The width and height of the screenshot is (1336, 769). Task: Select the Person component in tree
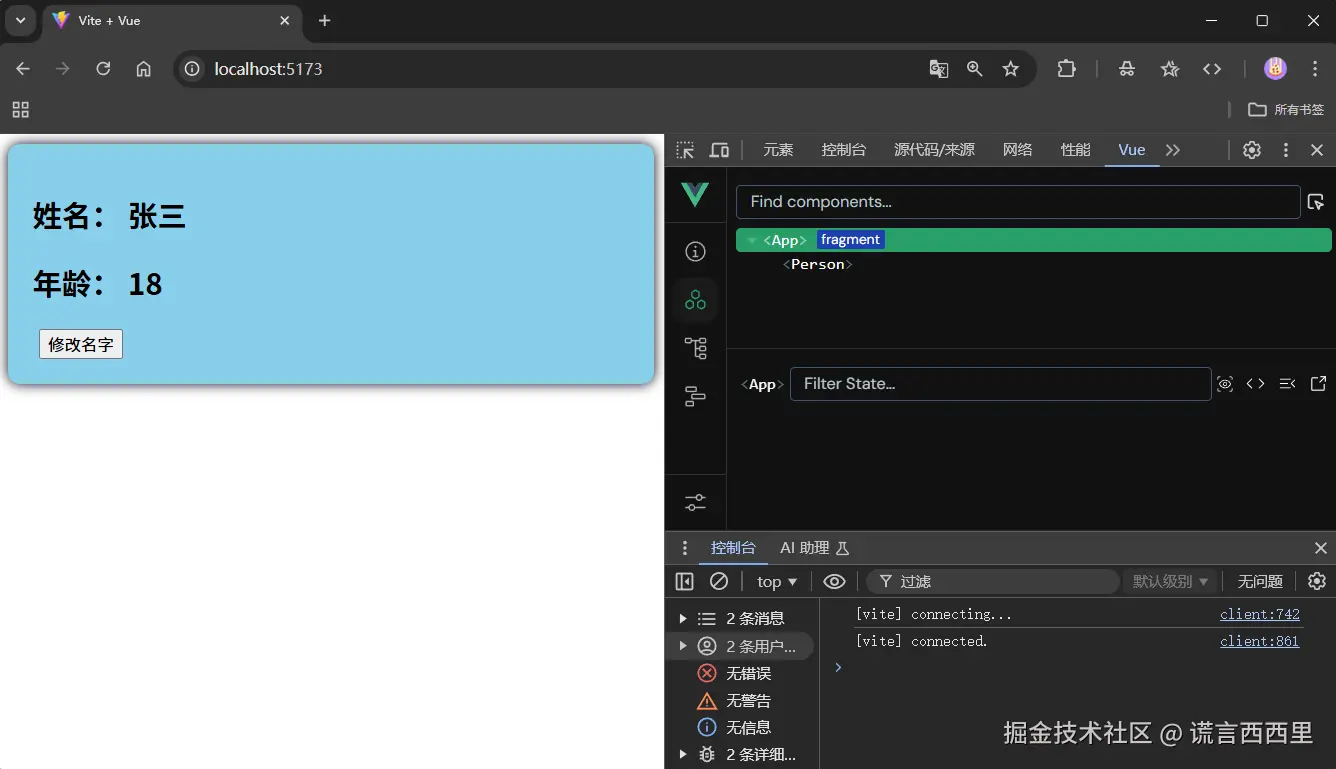coord(817,265)
